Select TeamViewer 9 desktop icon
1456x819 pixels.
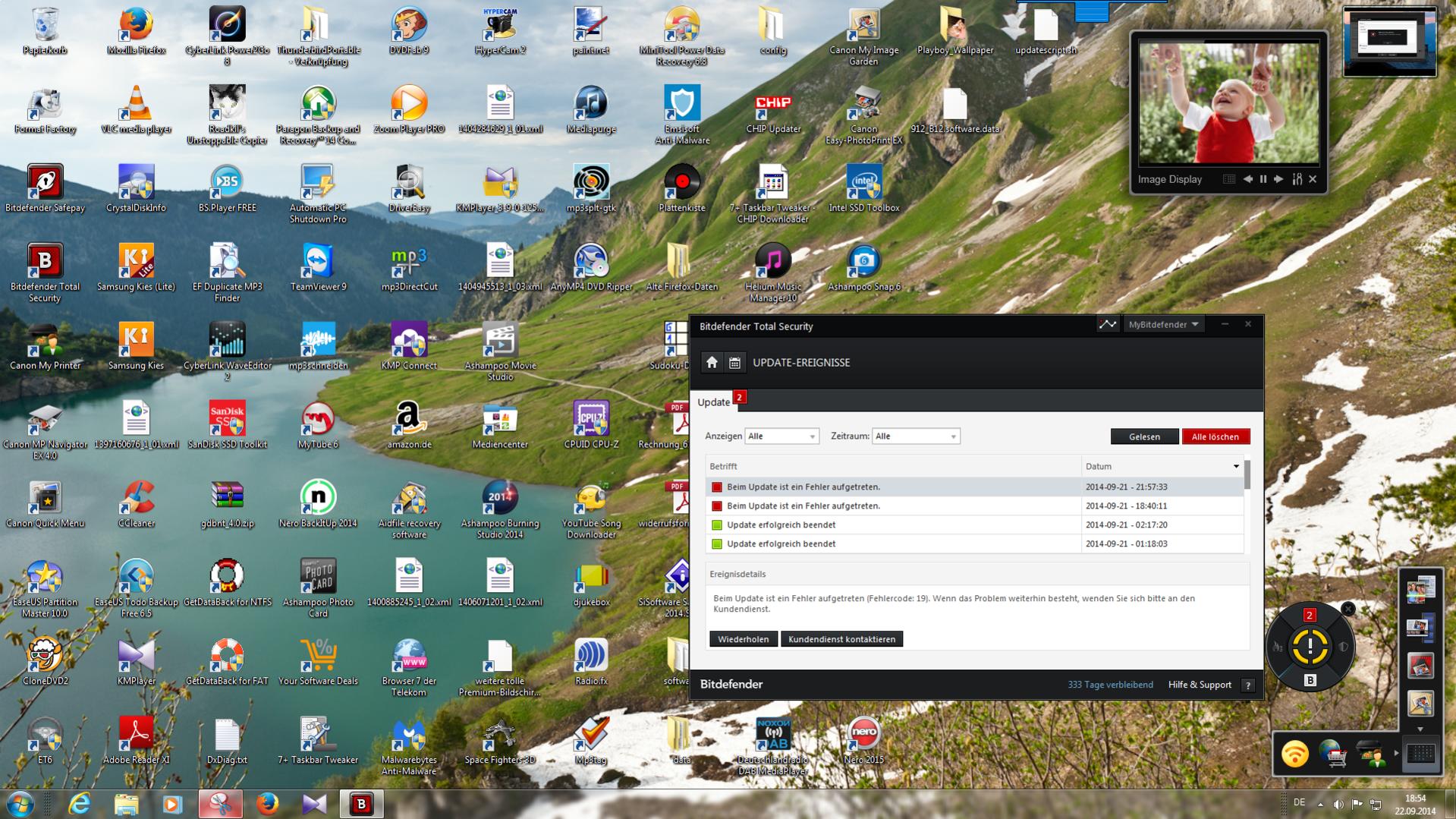318,268
